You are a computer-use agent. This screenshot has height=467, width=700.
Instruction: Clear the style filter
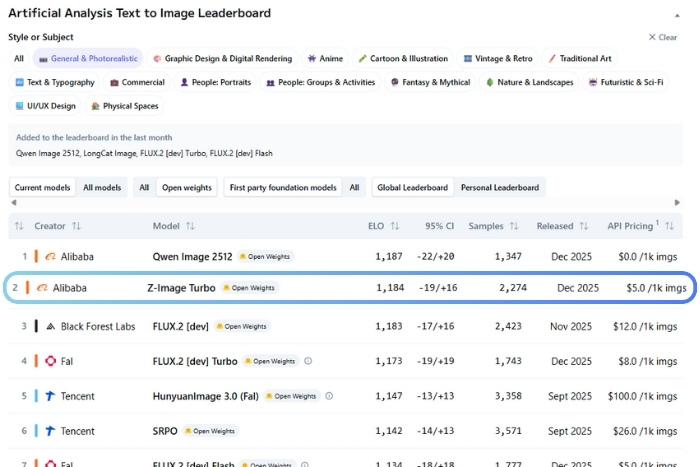(x=662, y=37)
